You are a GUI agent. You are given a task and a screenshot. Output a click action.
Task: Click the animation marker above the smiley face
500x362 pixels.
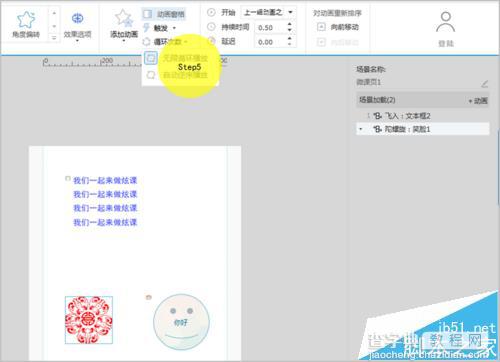click(x=149, y=297)
